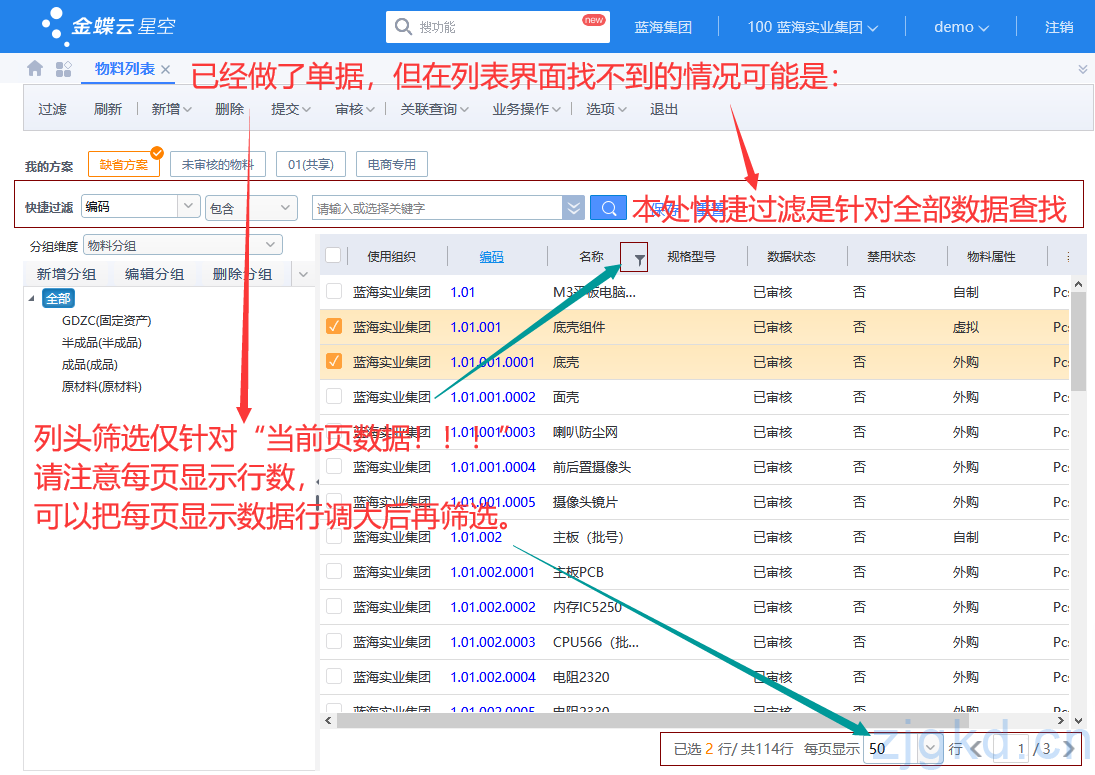
Task: Click the 过滤 toolbar button
Action: [52, 109]
